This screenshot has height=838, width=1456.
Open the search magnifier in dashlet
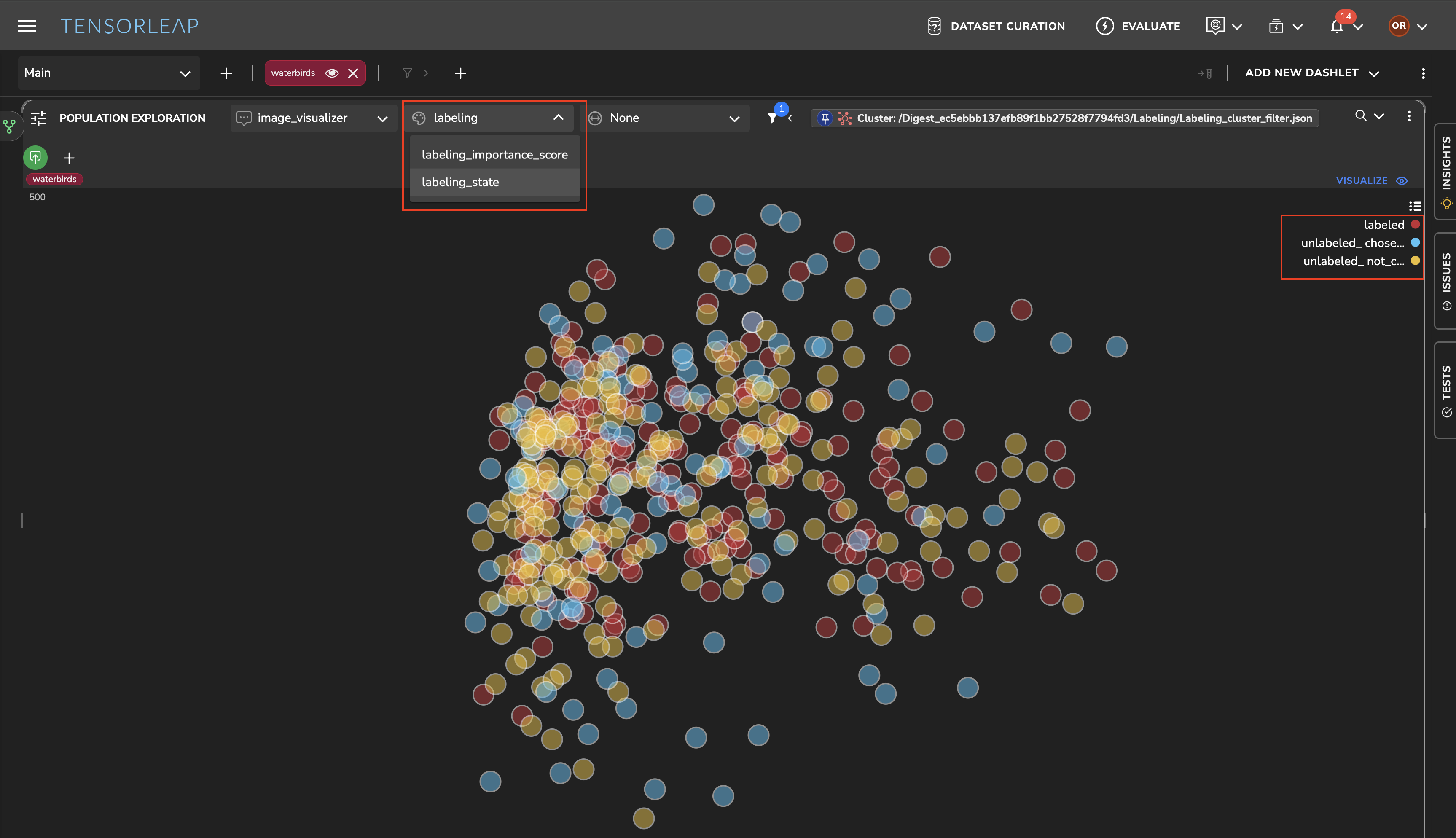(x=1360, y=115)
